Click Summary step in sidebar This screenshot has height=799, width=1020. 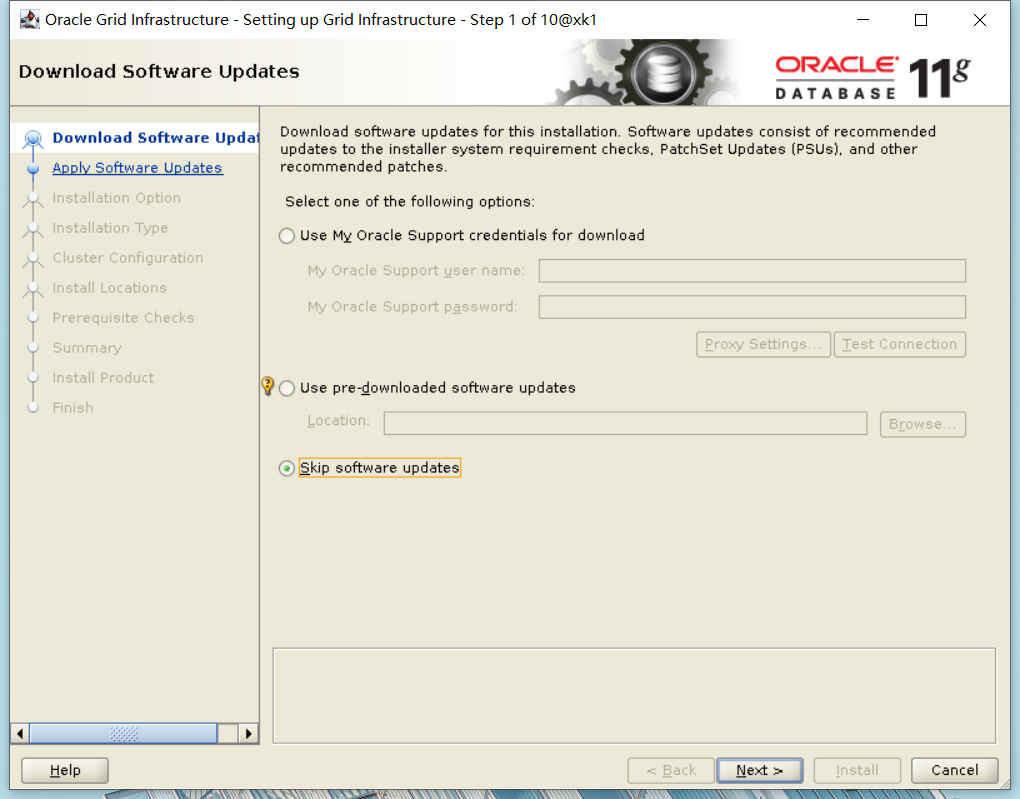click(87, 347)
